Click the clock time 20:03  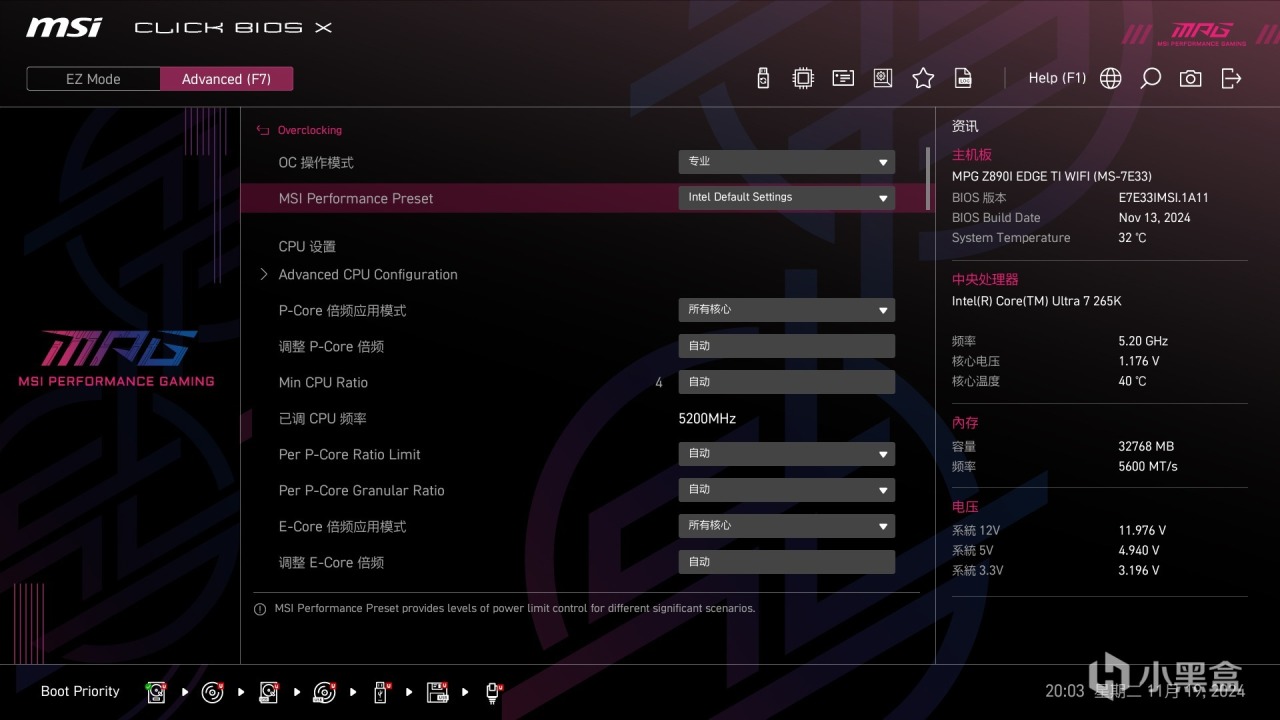[x=1065, y=691]
